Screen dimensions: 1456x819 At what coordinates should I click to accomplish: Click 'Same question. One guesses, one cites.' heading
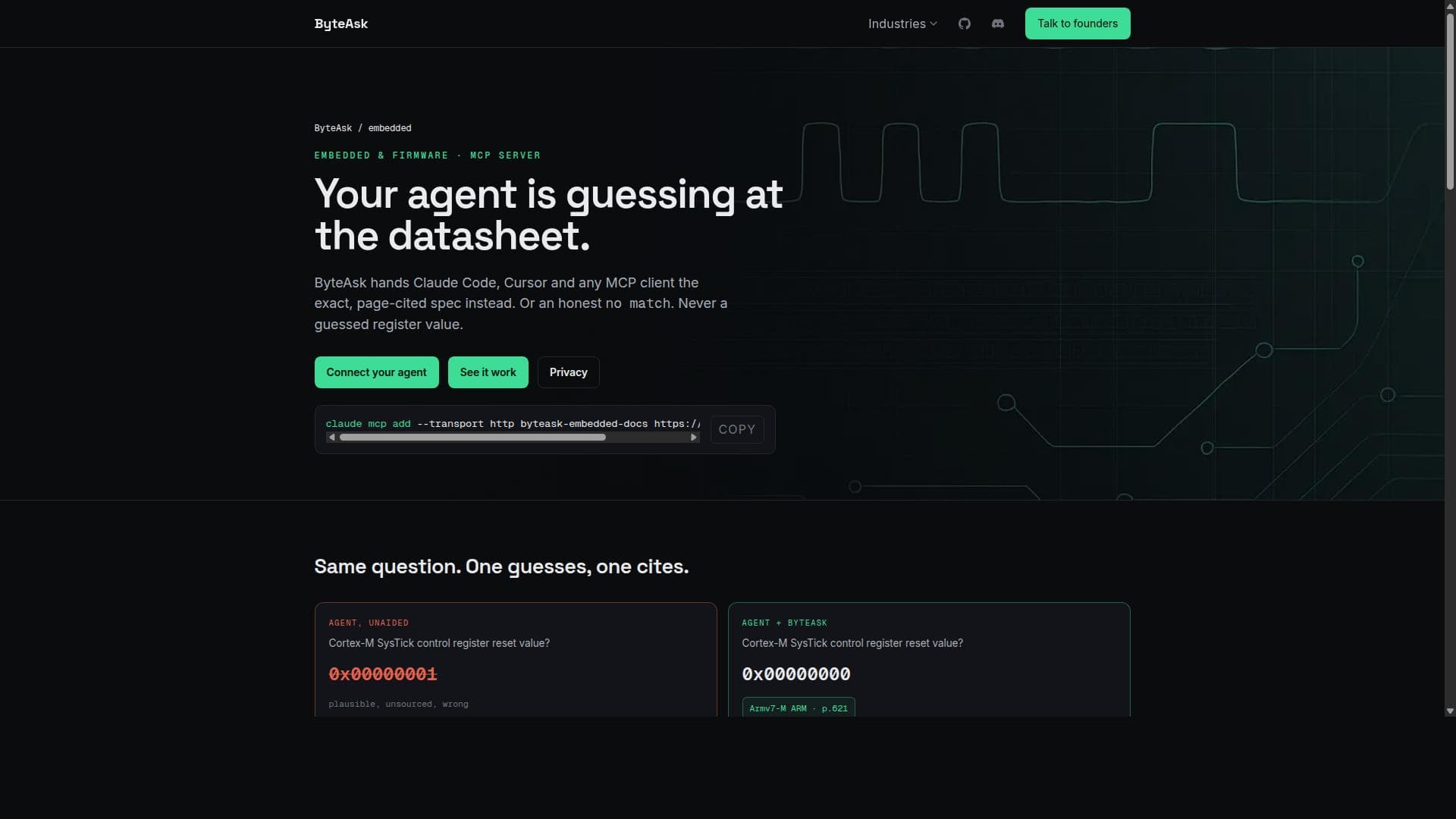point(501,566)
